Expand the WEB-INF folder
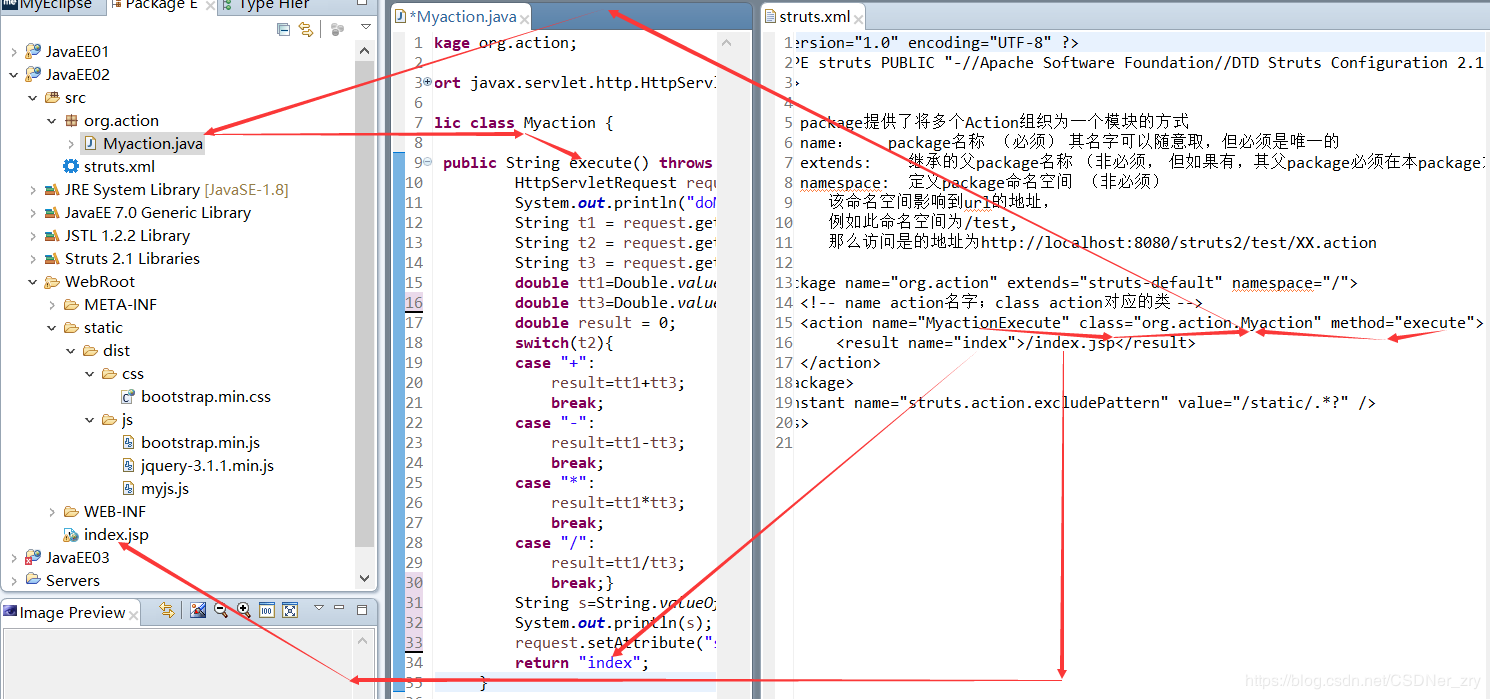 50,511
